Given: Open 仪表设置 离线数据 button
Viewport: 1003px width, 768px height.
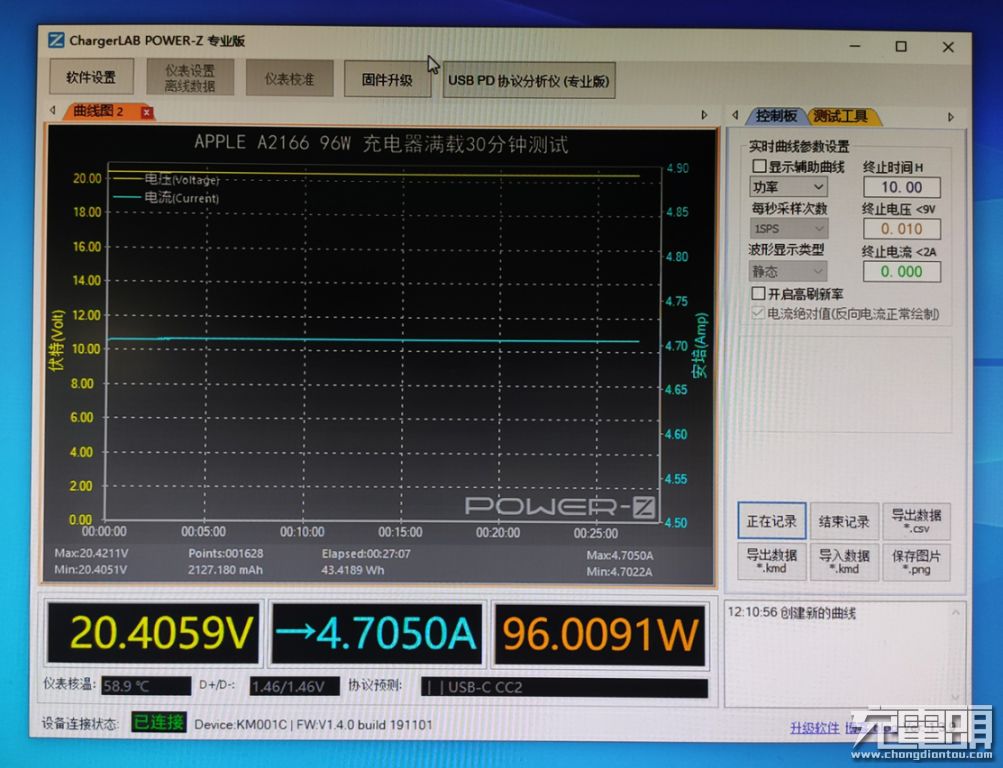Looking at the screenshot, I should (190, 77).
